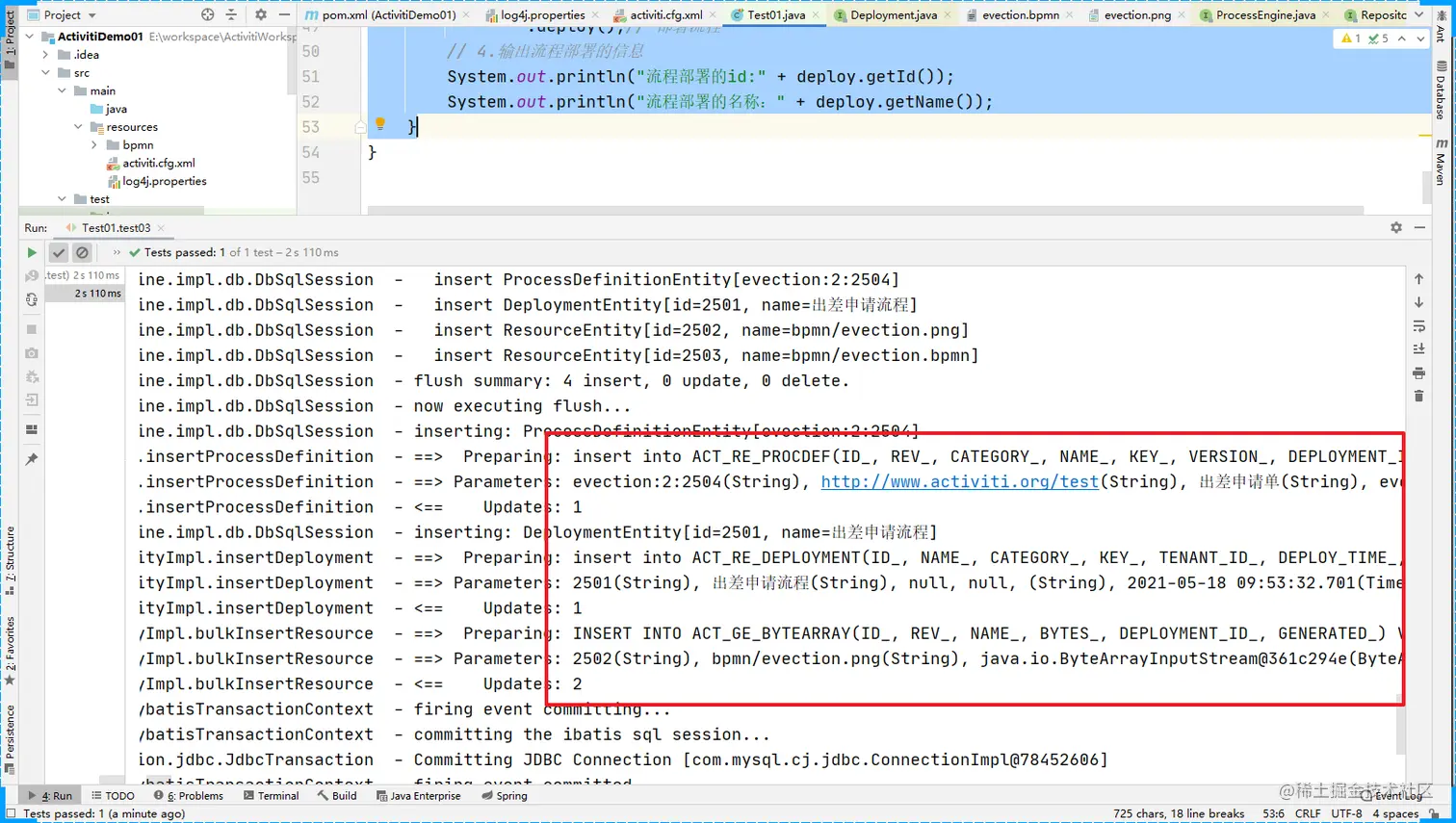Click the Exit sign-out icon in Run toolbar
1456x823 pixels.
click(x=32, y=400)
